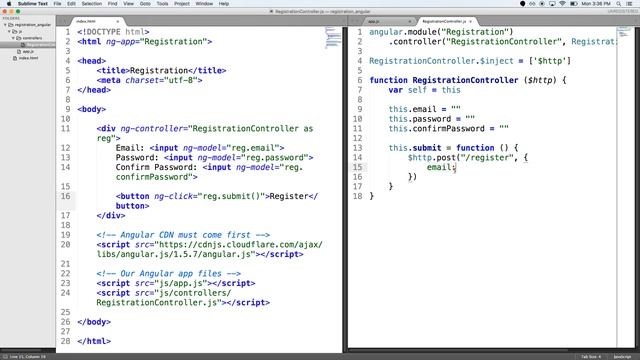Open the Tools menu
This screenshot has height=360, width=640.
point(162,4)
